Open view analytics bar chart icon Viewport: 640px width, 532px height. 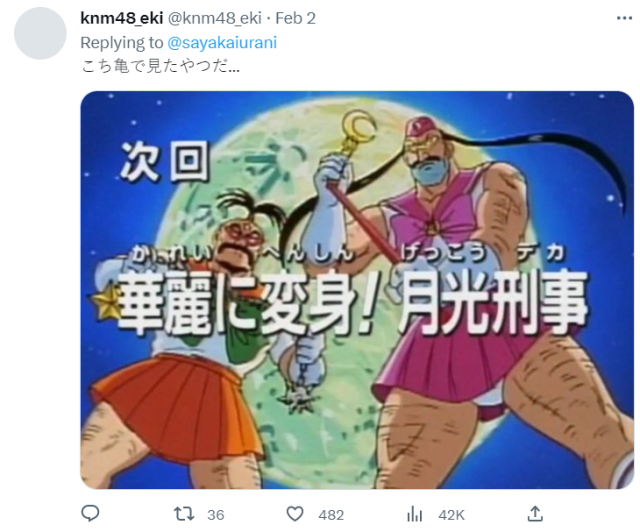414,514
